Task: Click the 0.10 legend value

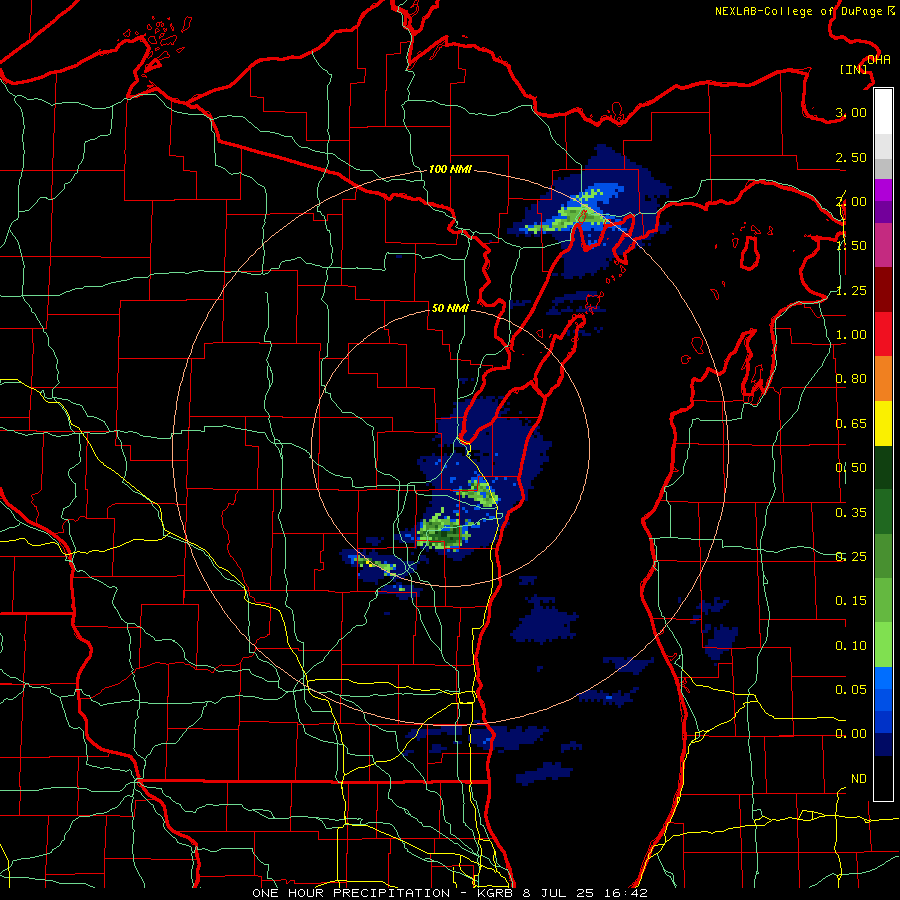Action: coord(851,646)
